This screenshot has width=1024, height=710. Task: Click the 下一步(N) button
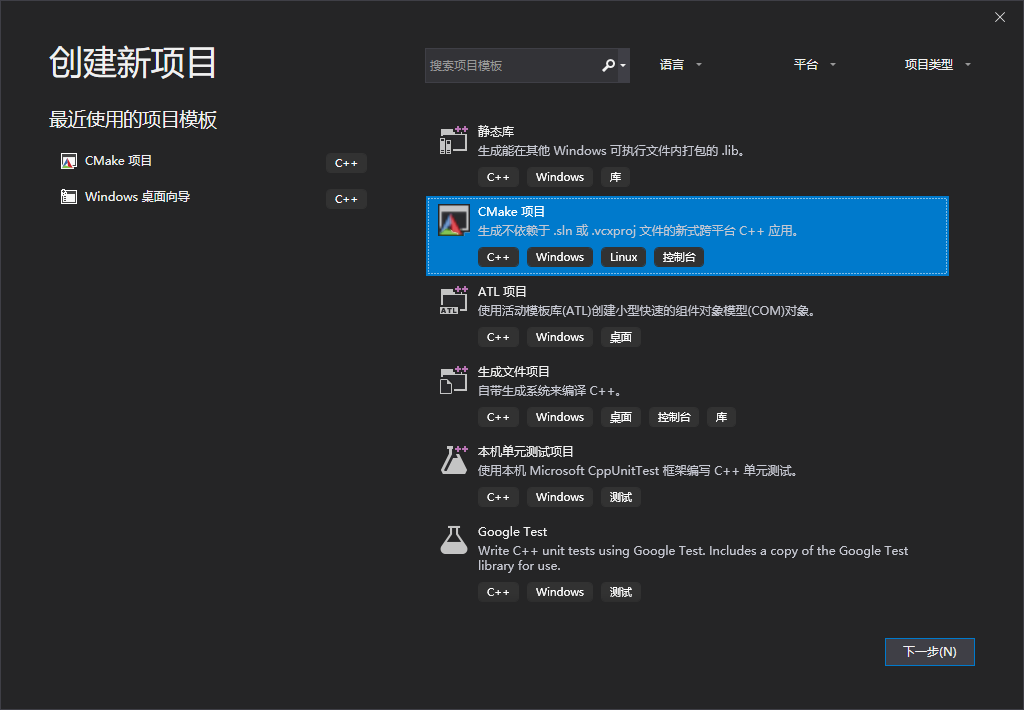pyautogui.click(x=929, y=651)
